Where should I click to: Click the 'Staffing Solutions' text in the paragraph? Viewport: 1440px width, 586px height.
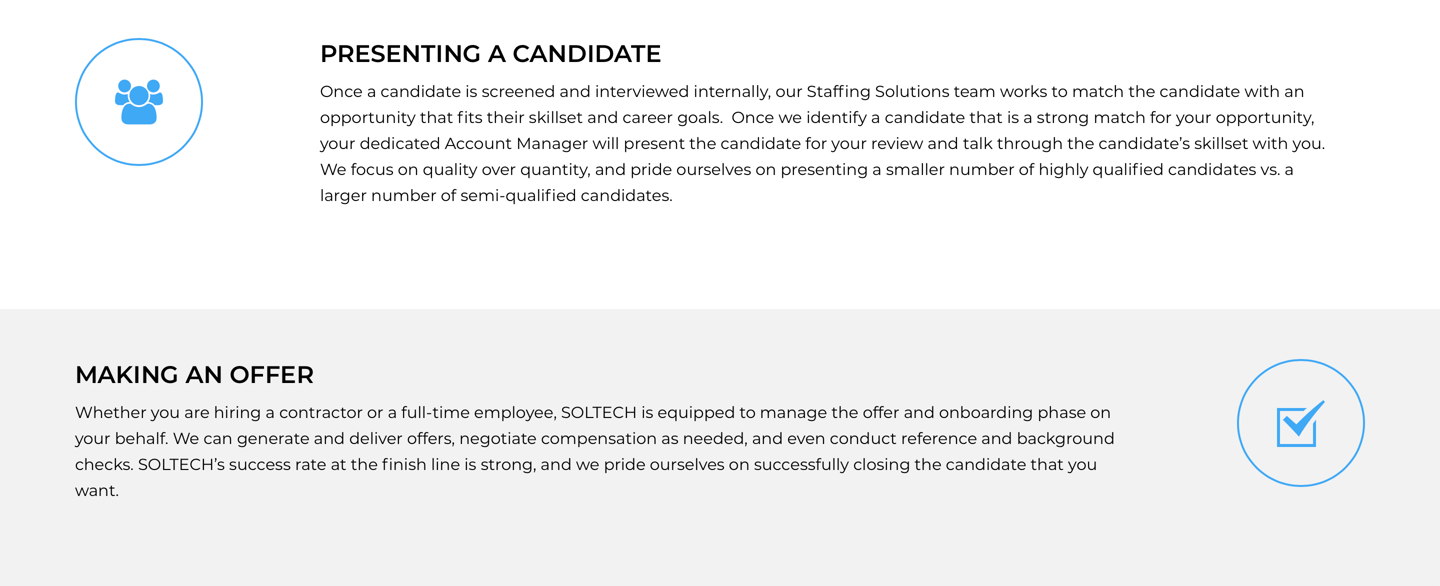(x=877, y=92)
